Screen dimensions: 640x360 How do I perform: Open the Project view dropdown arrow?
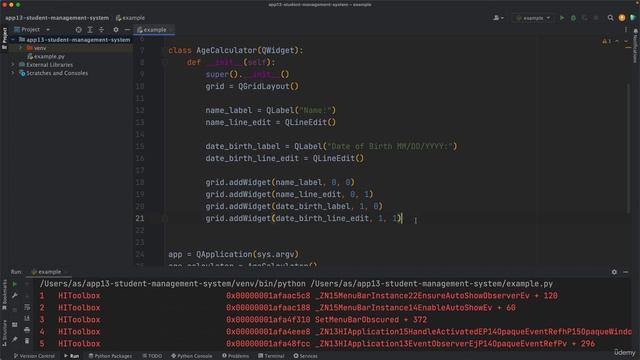48,30
